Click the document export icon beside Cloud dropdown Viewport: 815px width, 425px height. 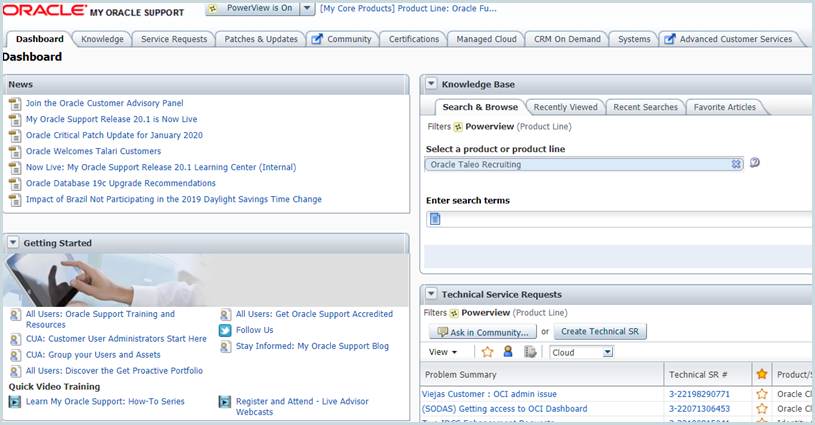click(530, 352)
